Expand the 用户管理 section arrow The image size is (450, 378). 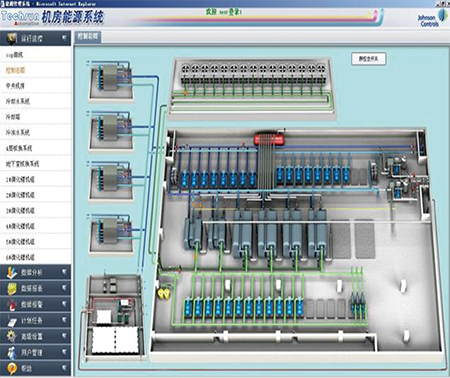[64, 352]
